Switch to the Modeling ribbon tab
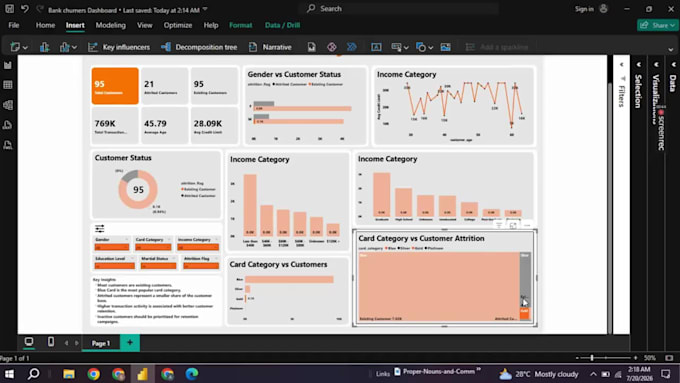 (111, 25)
